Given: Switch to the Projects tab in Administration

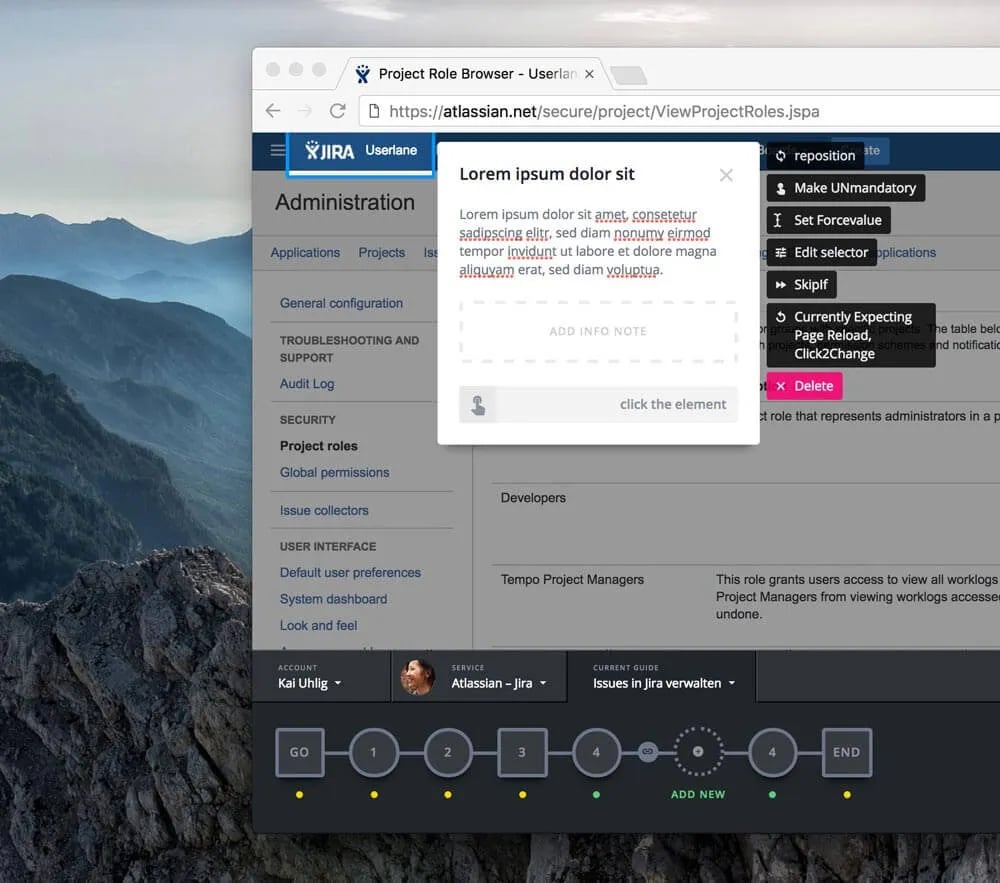Looking at the screenshot, I should coord(381,252).
